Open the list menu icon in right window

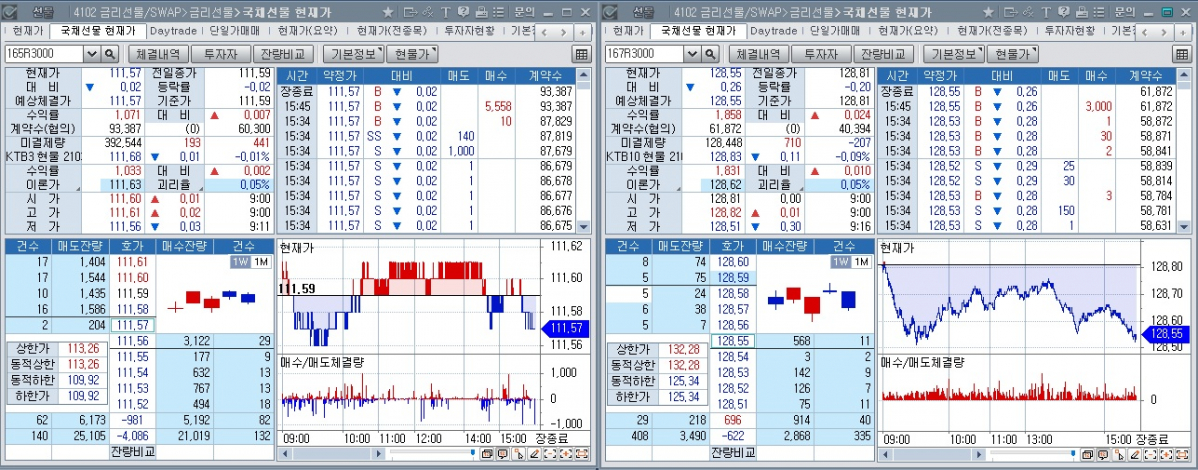click(x=1099, y=12)
